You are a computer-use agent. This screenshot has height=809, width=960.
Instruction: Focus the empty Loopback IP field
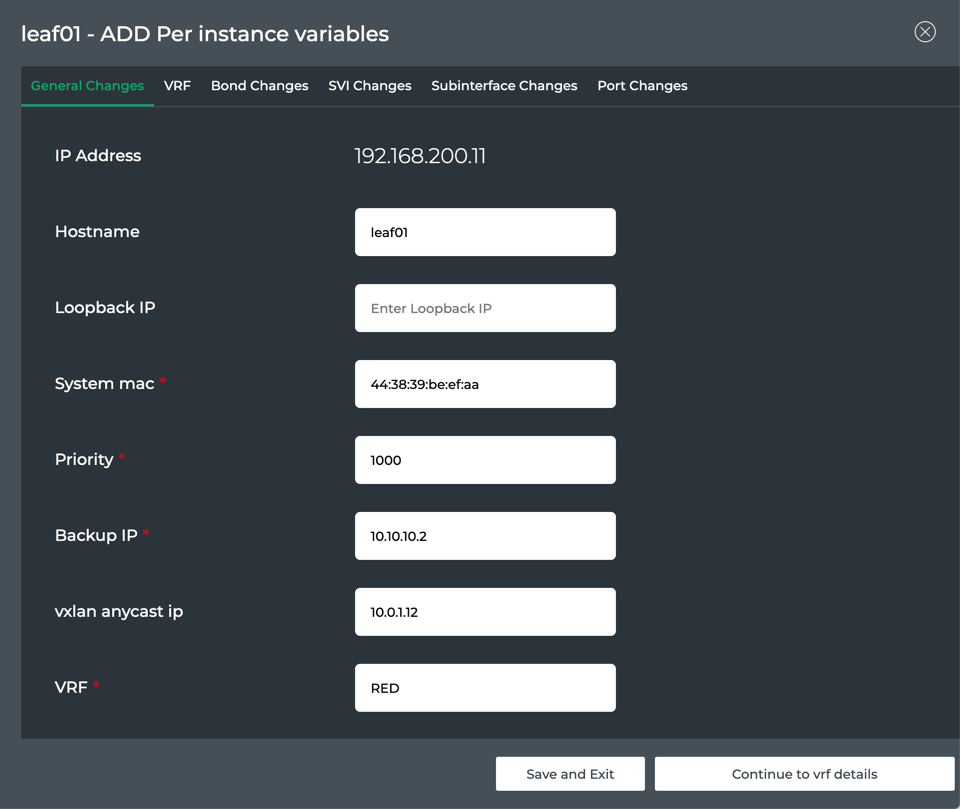(x=485, y=308)
